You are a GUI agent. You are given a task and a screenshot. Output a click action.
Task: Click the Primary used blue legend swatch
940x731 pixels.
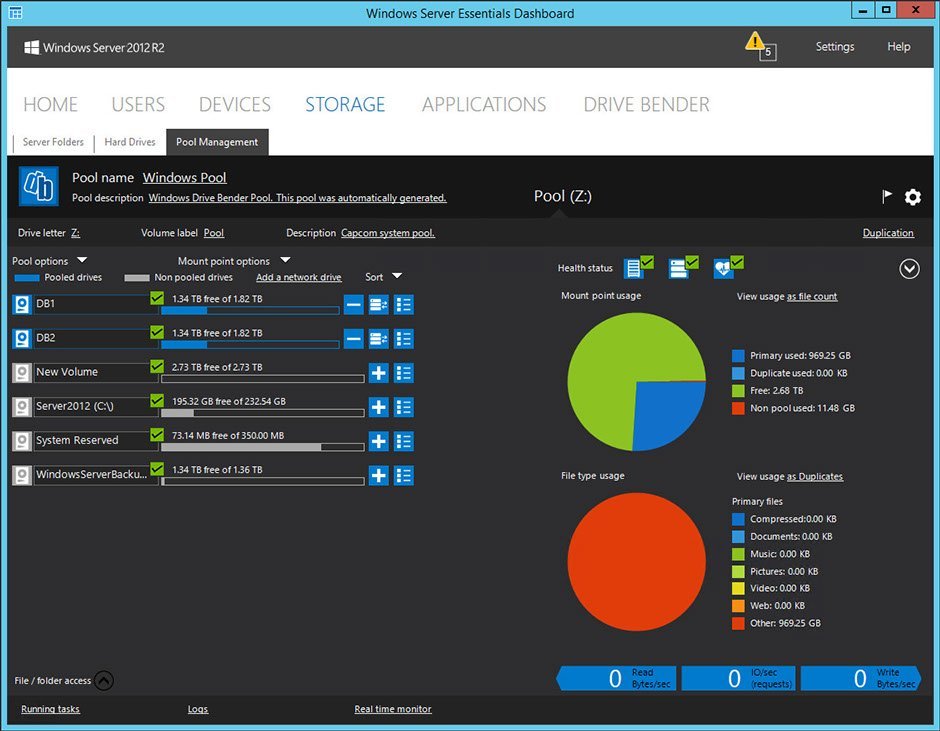pos(738,356)
